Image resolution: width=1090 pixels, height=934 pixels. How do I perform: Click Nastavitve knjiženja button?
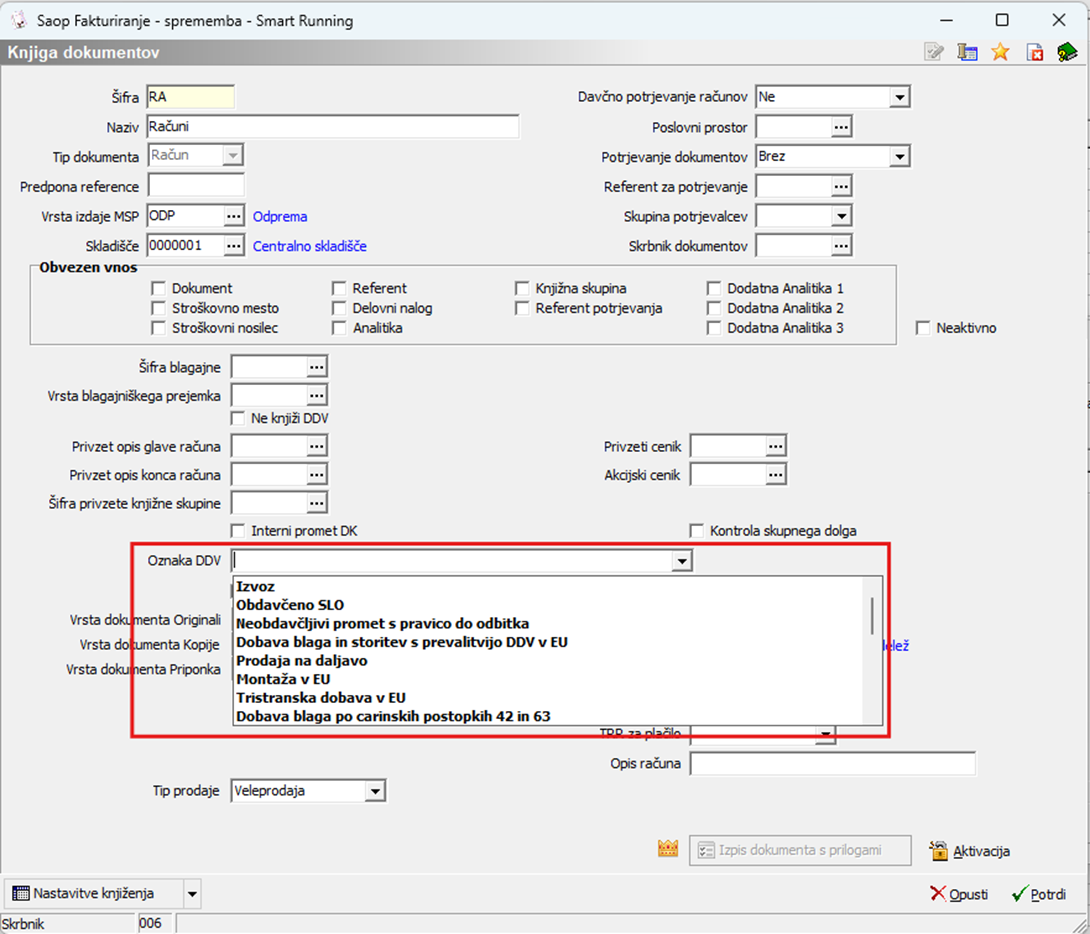94,894
